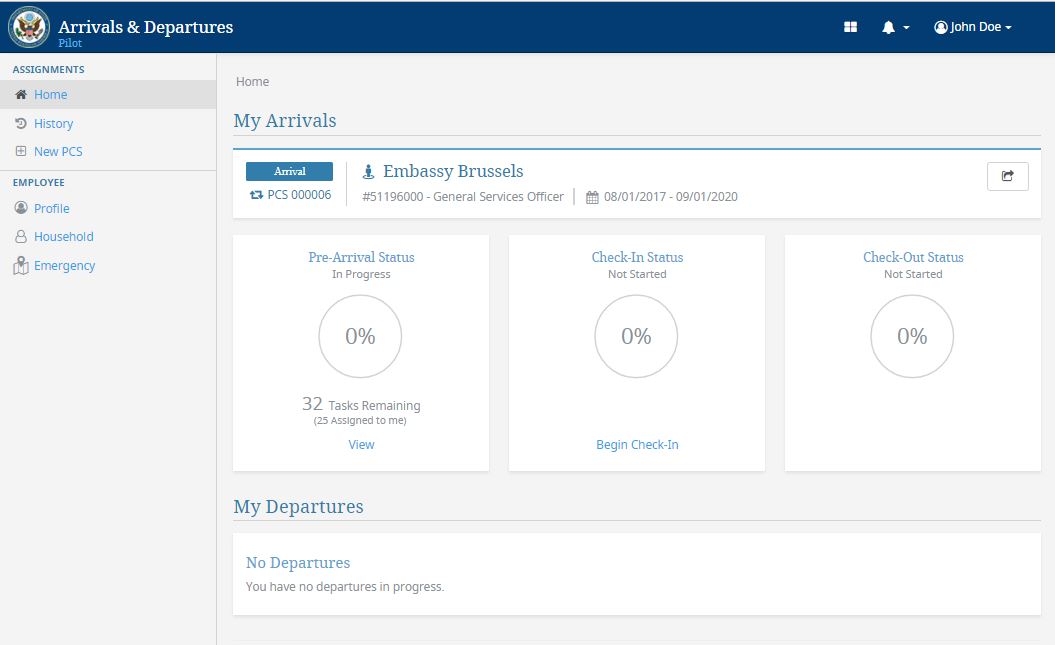Click the Arrivals & Departures title
Screen dimensions: 1055x645
click(146, 27)
